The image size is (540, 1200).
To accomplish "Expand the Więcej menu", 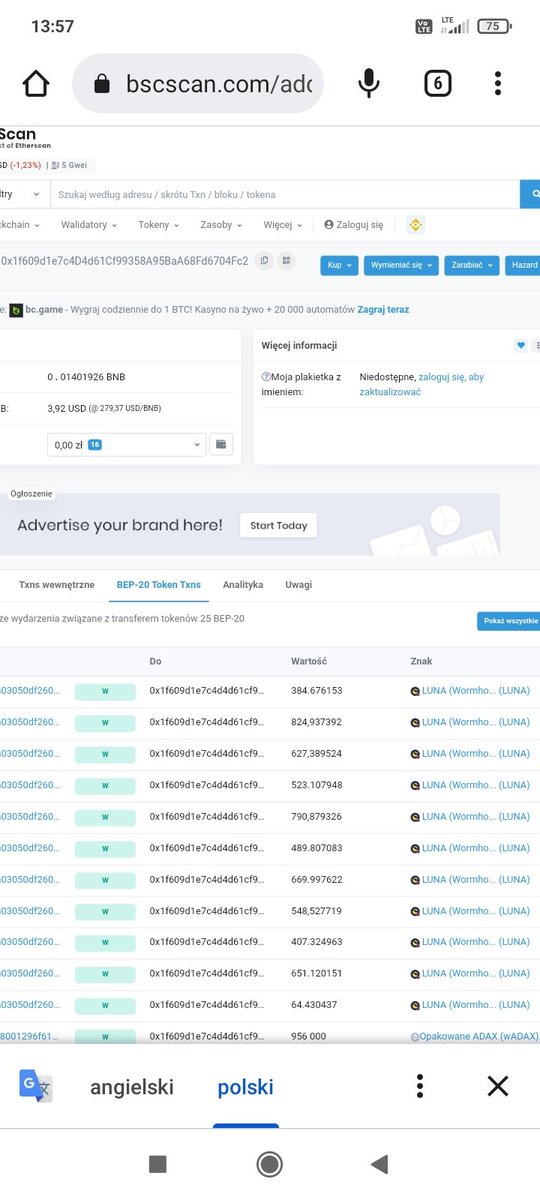I will point(282,225).
